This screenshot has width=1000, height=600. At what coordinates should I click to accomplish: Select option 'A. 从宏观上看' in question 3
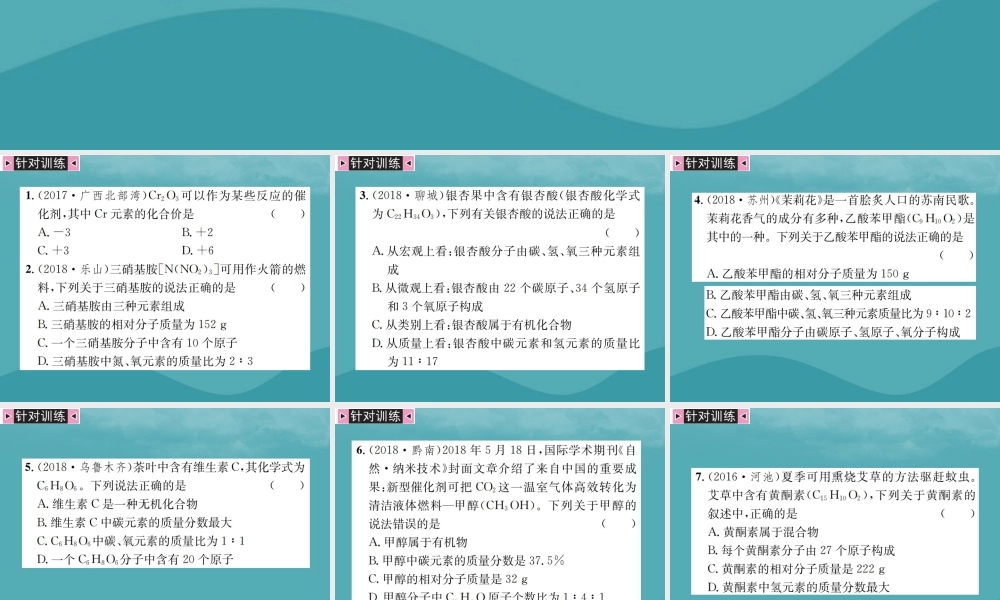506,260
